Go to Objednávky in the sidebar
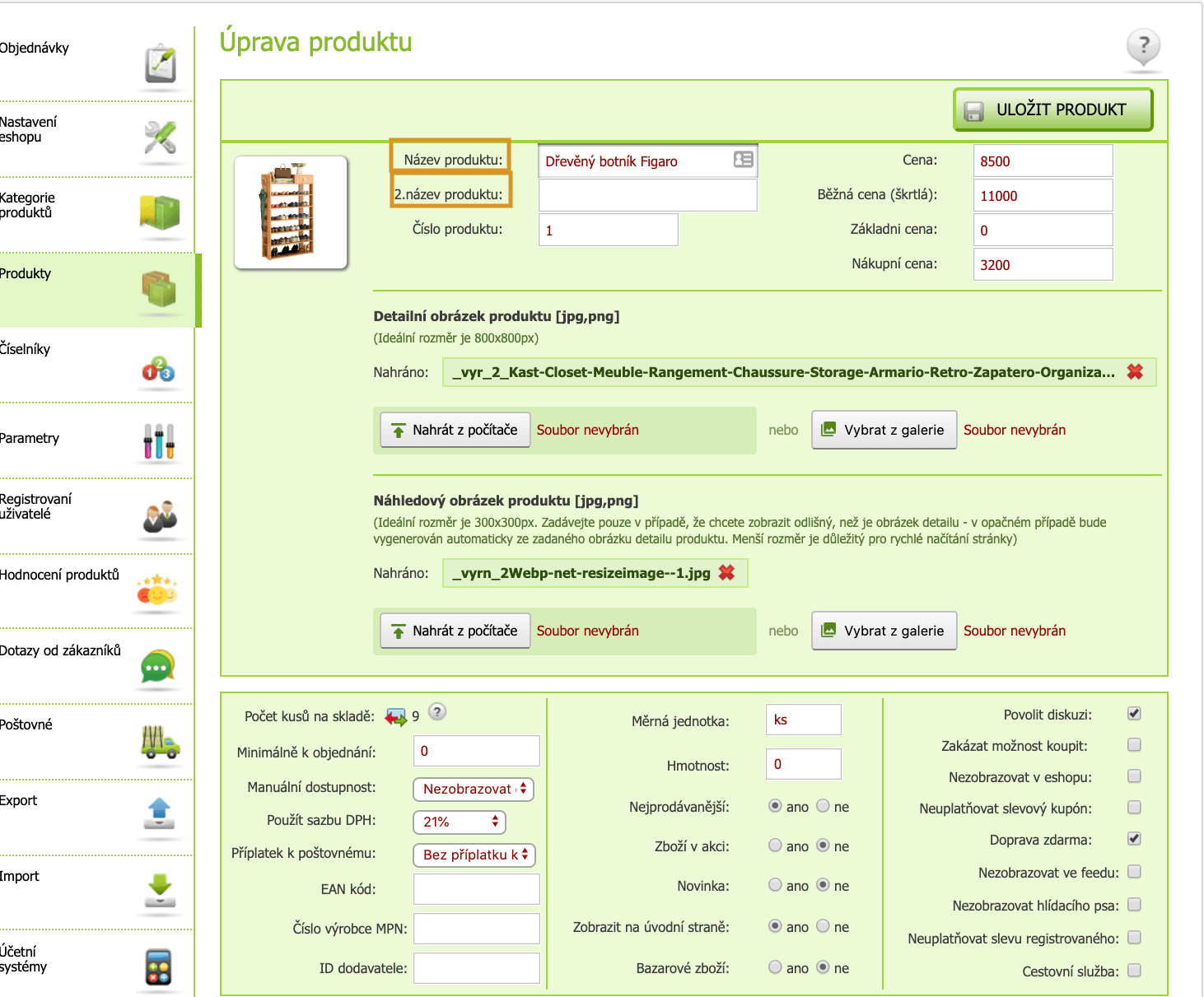Image resolution: width=1204 pixels, height=997 pixels. click(x=35, y=49)
